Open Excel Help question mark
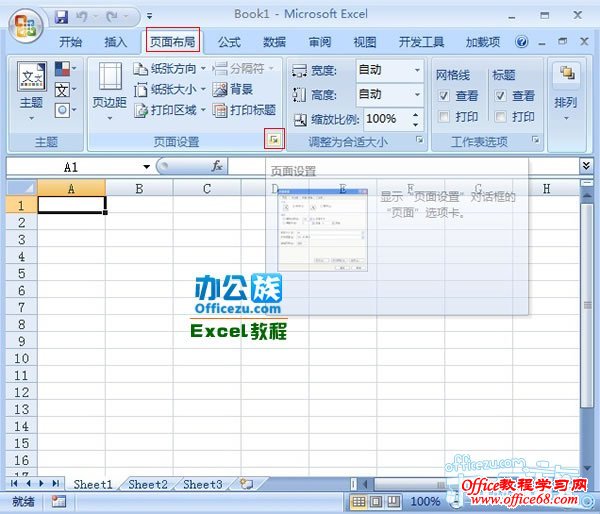Screen dimensions: 600x514 pyautogui.click(x=522, y=41)
